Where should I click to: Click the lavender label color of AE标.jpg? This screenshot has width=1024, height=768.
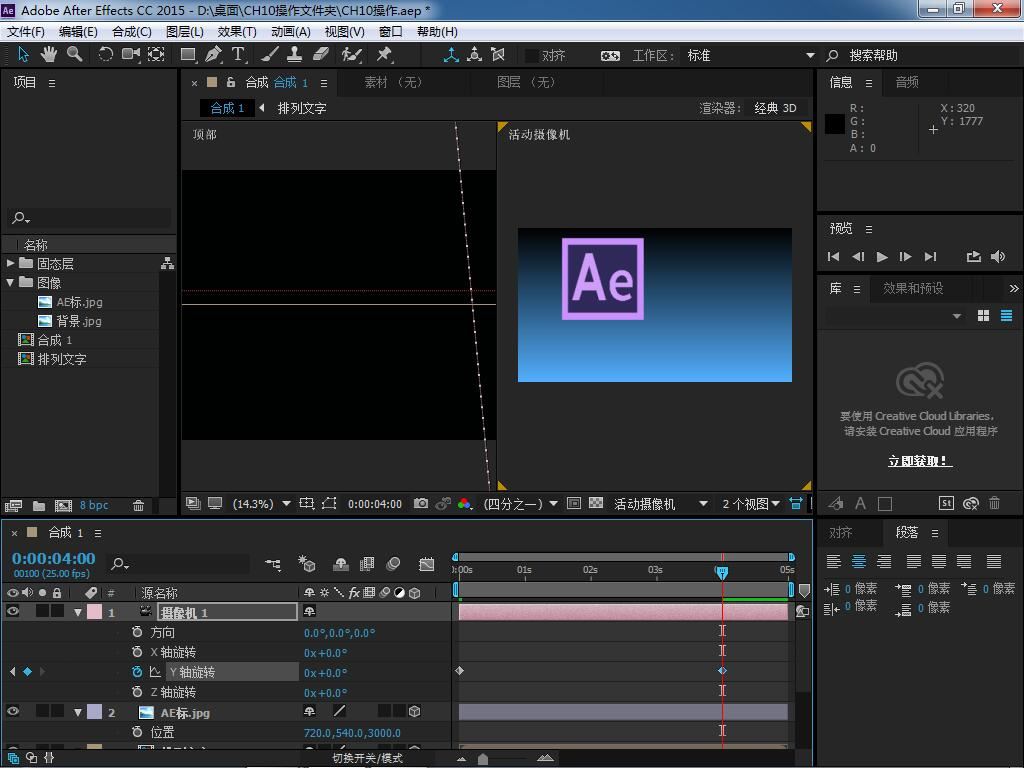(x=95, y=712)
